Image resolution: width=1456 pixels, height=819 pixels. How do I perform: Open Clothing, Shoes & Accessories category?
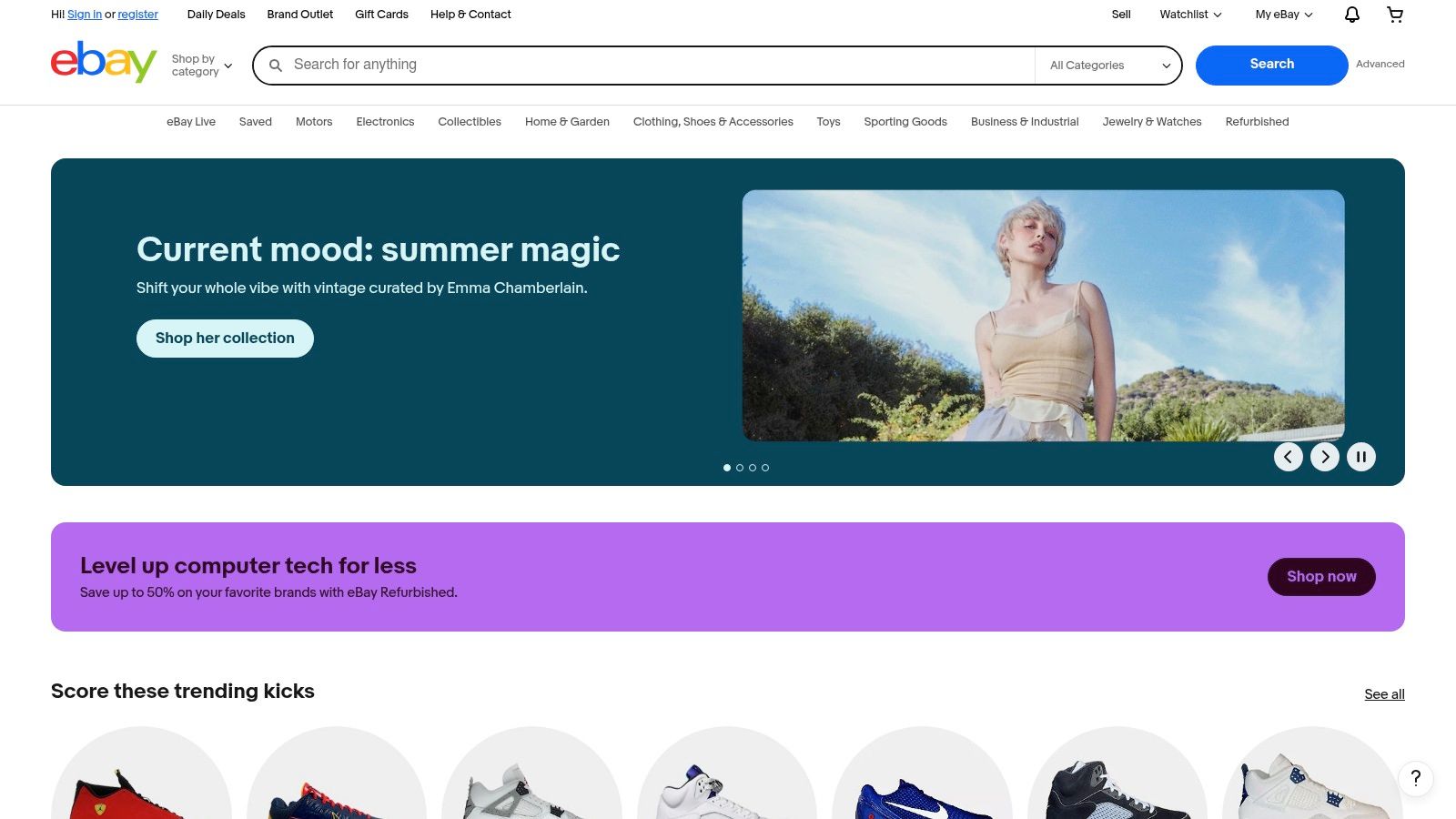pyautogui.click(x=713, y=122)
